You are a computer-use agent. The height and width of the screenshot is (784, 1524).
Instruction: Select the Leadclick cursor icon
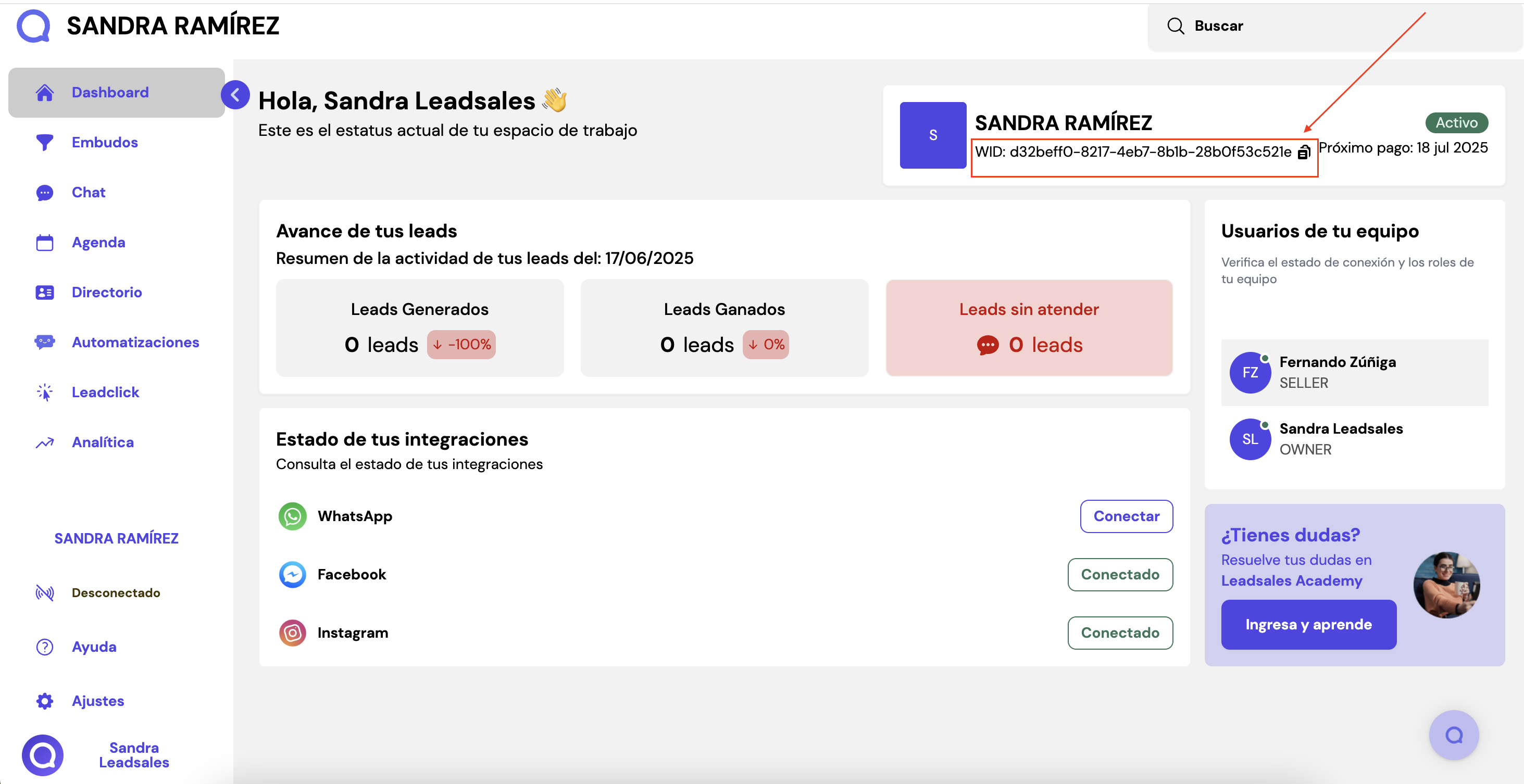(44, 393)
